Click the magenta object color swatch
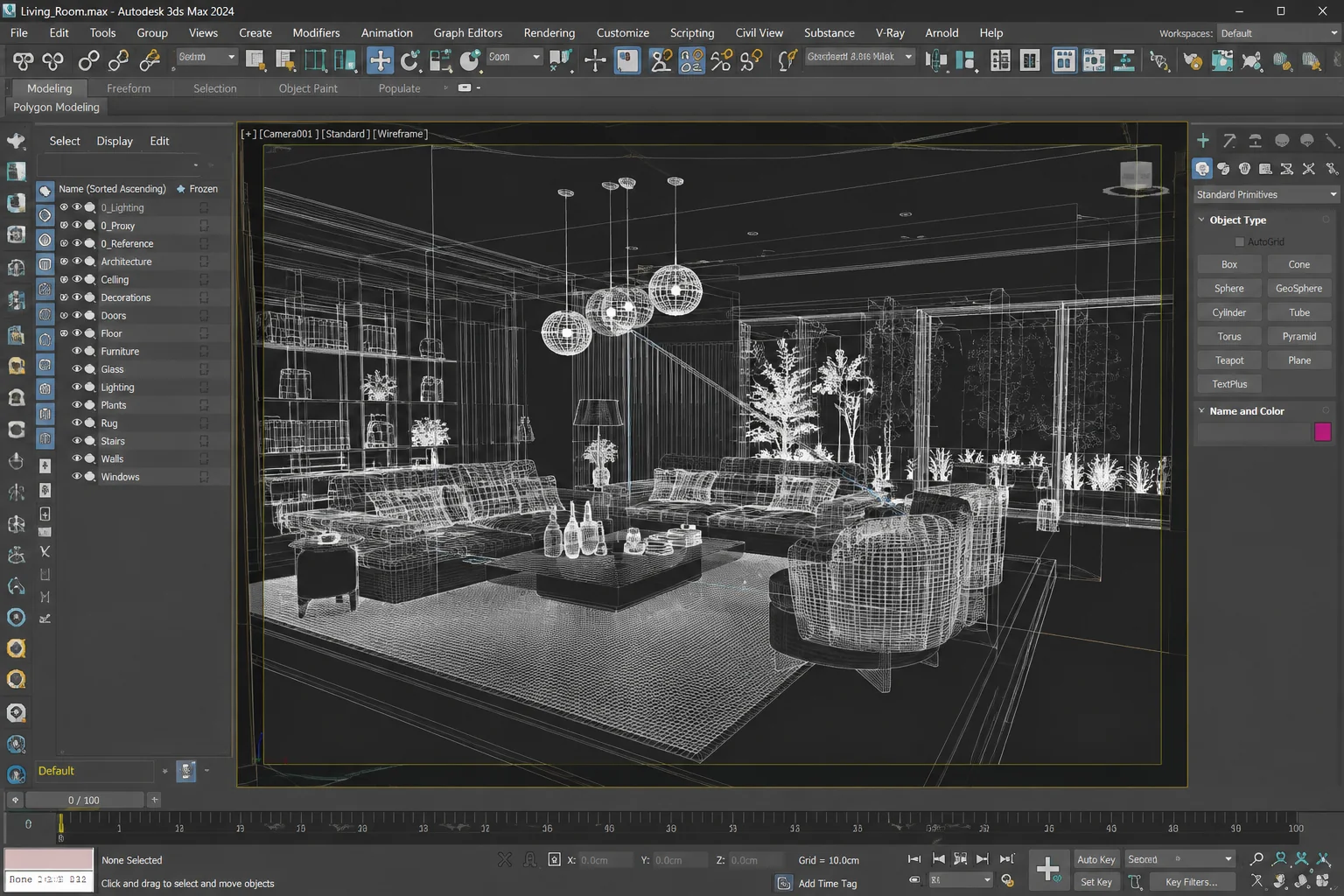Image resolution: width=1344 pixels, height=896 pixels. [1322, 431]
